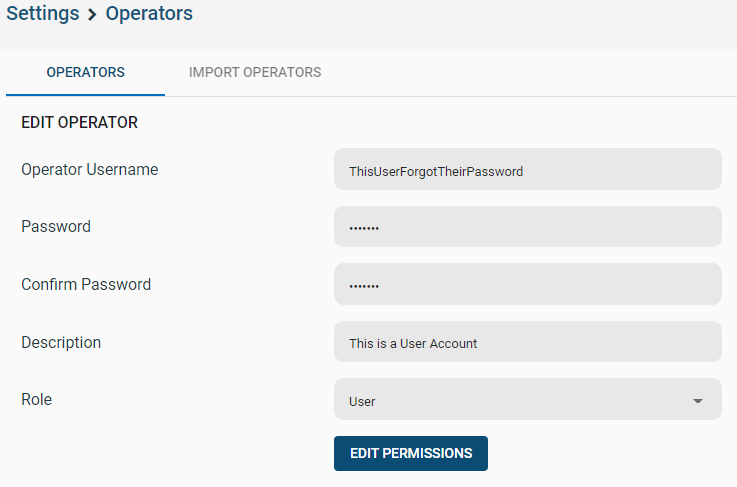The image size is (737, 487).
Task: Click the EDIT PERMISSIONS button
Action: click(411, 453)
